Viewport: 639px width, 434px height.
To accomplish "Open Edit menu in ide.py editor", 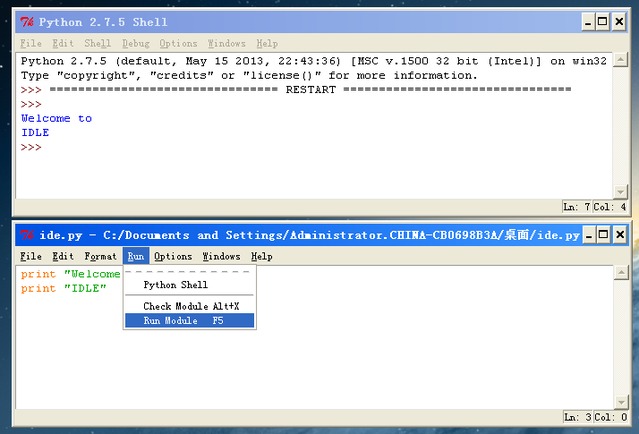I will 63,256.
